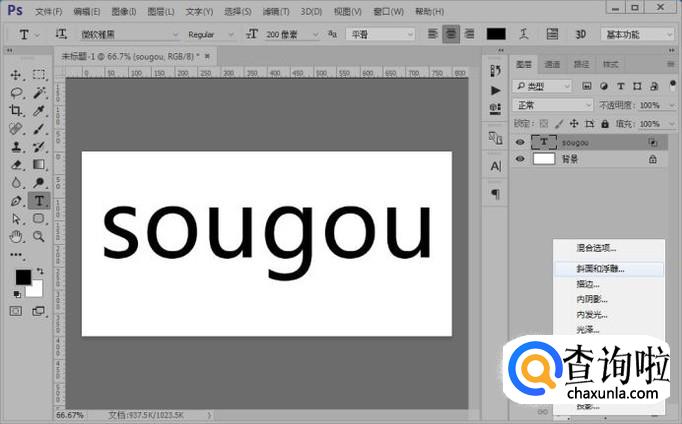682x424 pixels.
Task: Open the background color picker
Action: (x=37, y=290)
